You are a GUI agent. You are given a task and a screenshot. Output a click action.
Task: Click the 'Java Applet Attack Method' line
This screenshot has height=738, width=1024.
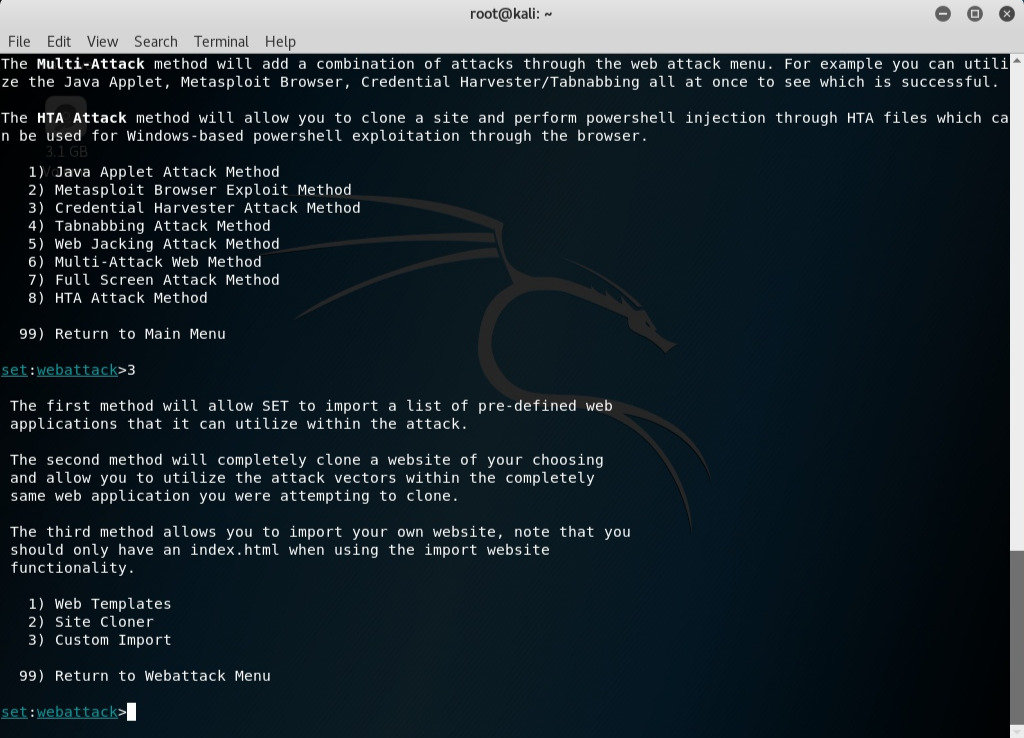(153, 172)
